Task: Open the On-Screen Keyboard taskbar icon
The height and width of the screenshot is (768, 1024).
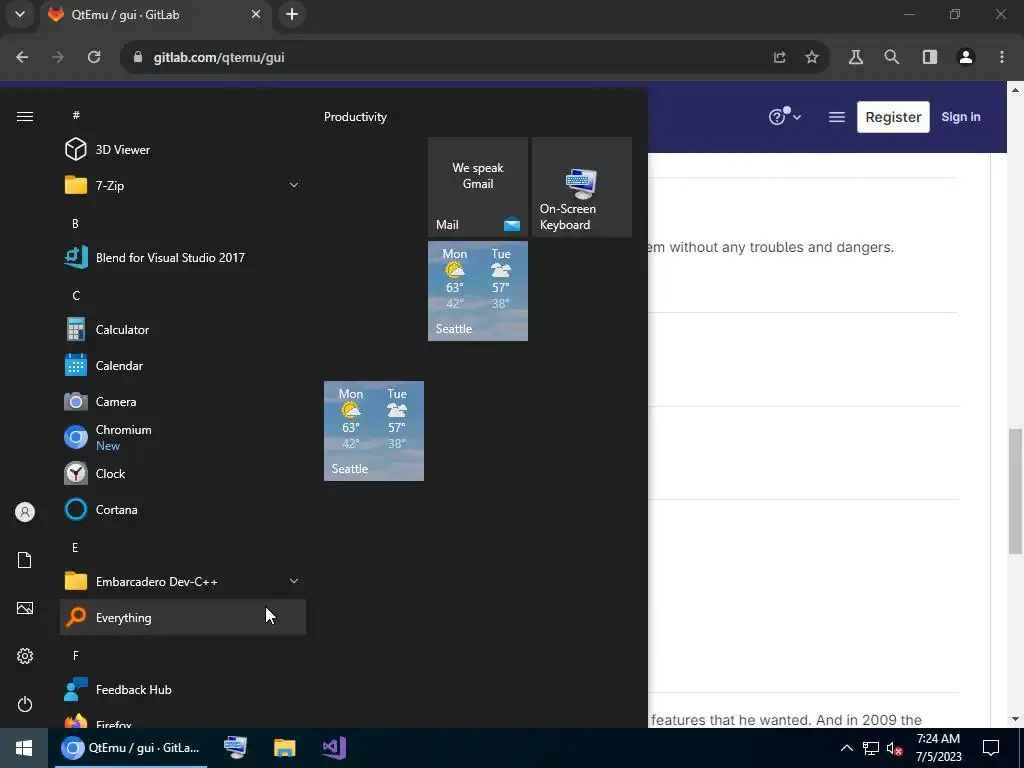Action: click(x=235, y=748)
